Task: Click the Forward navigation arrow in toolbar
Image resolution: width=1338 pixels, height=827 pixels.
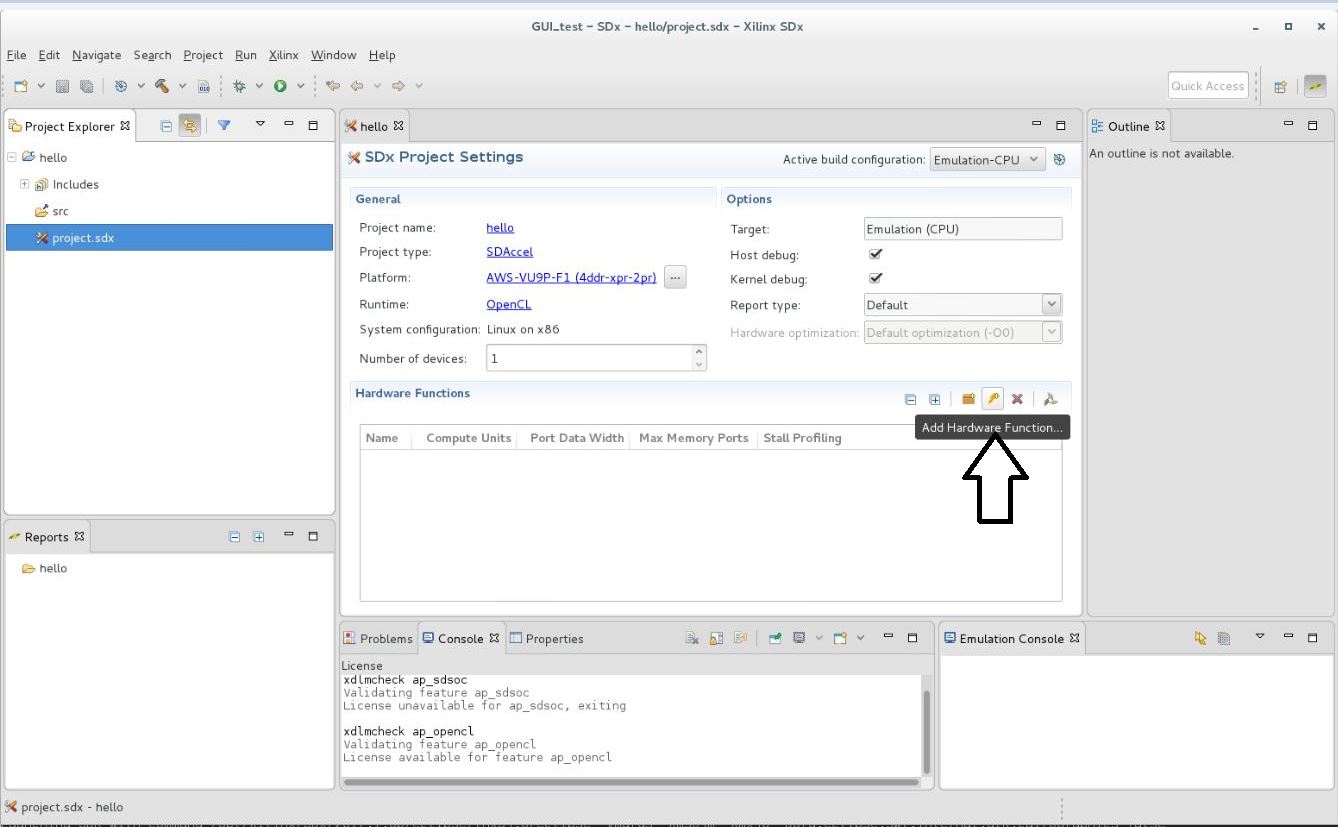Action: (398, 86)
